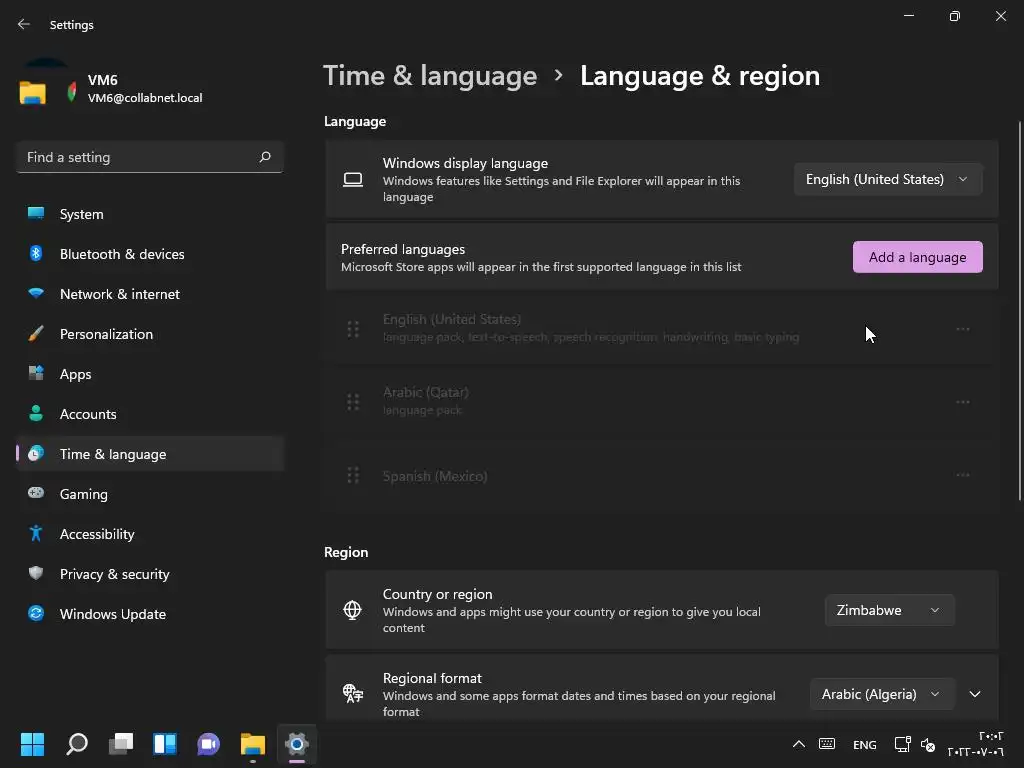Click the network status tray icon
This screenshot has width=1024, height=768.
903,744
